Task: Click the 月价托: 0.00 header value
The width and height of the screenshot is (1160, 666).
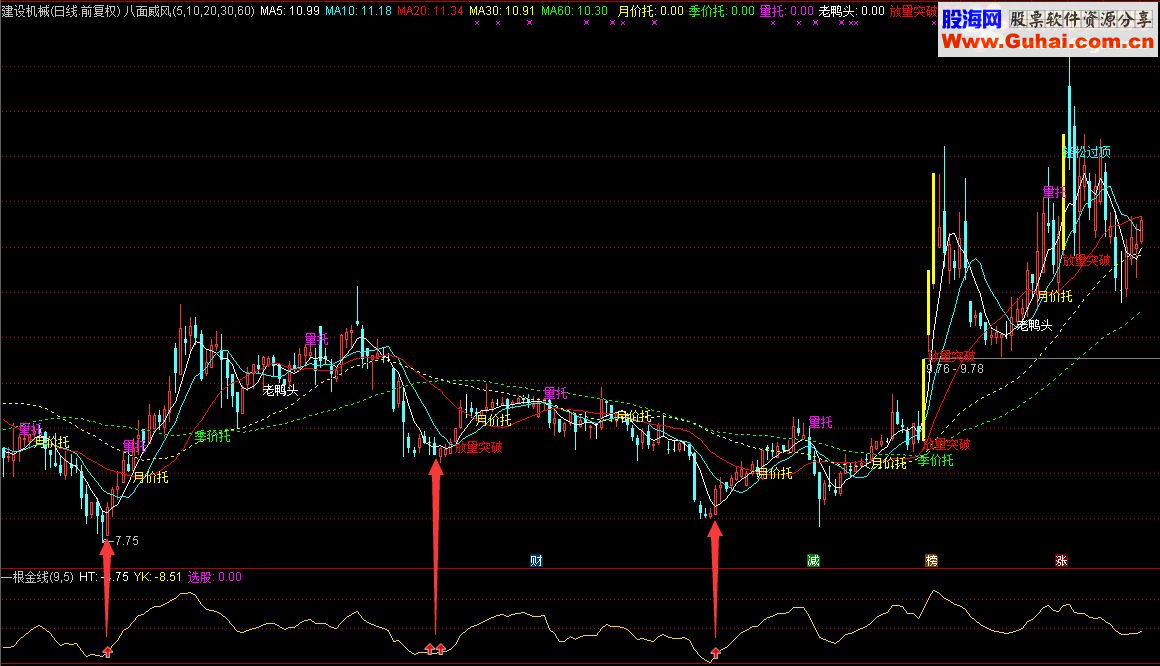Action: click(650, 11)
